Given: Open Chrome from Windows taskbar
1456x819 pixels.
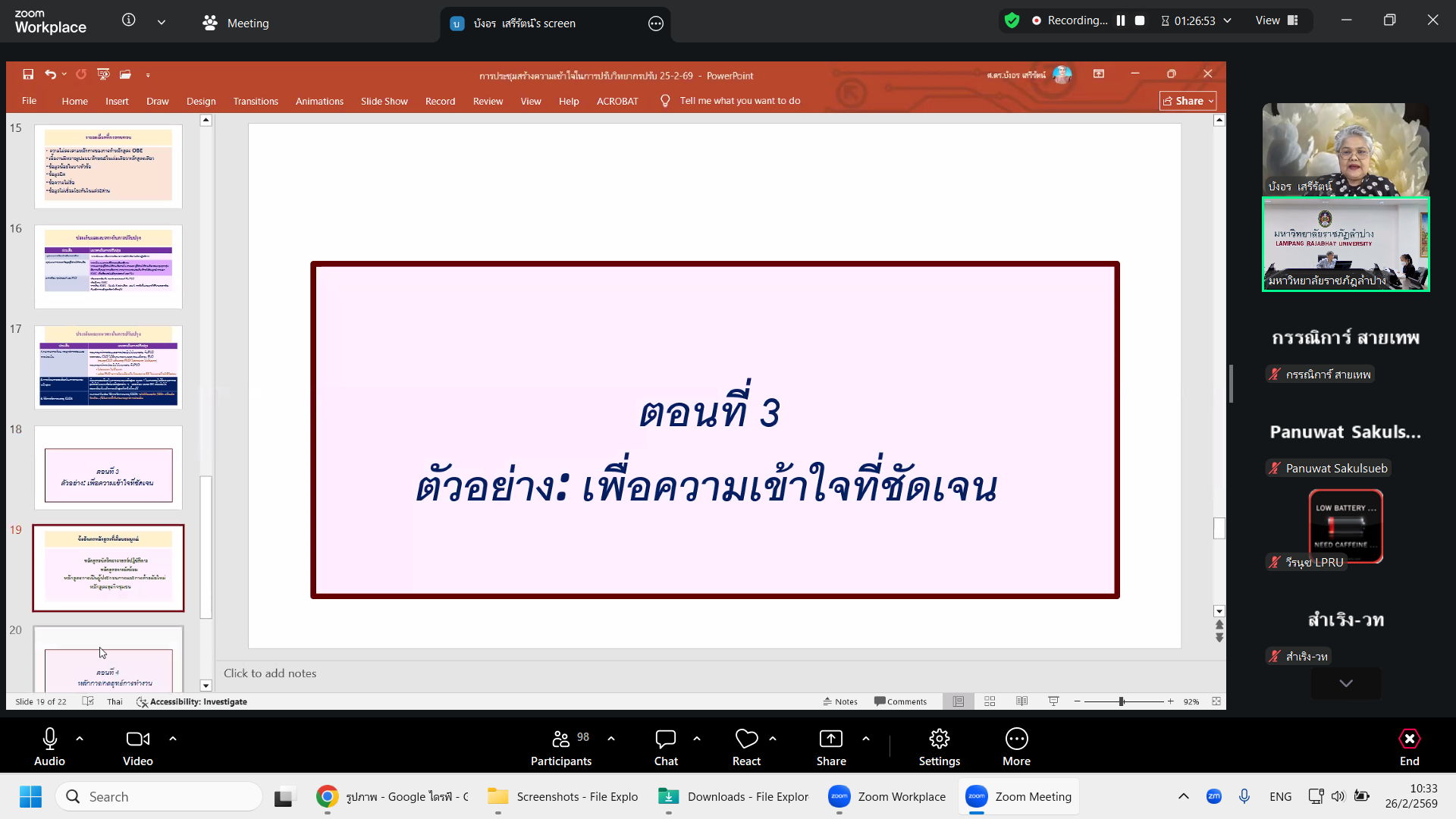Looking at the screenshot, I should pyautogui.click(x=328, y=796).
